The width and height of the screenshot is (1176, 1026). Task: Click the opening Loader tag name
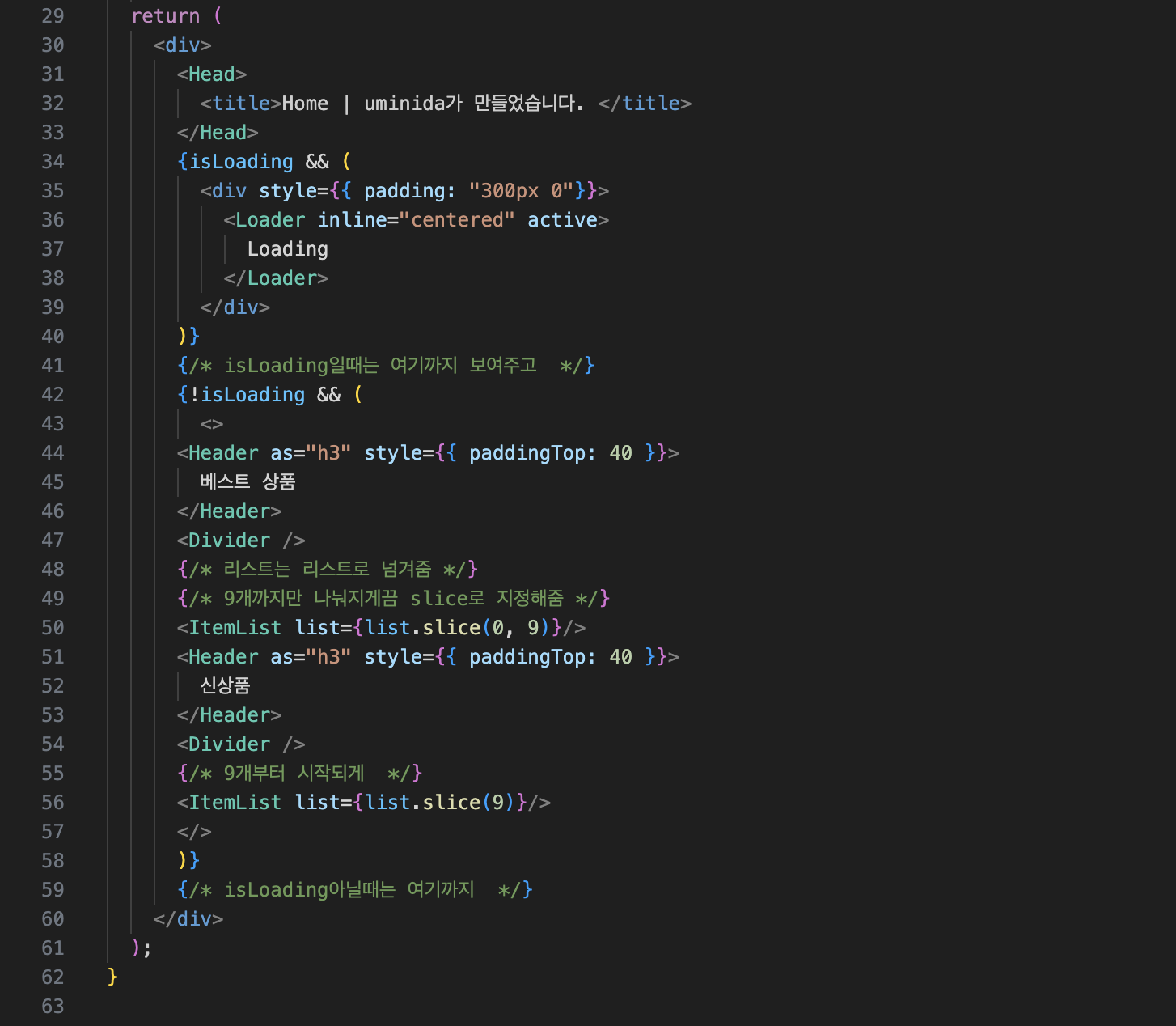point(270,220)
